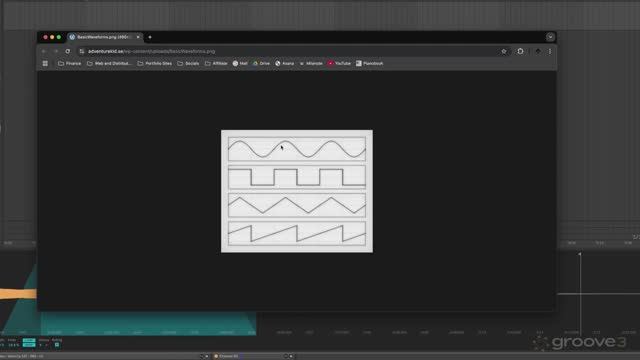
Task: Go forward in the browser
Action: coord(56,51)
